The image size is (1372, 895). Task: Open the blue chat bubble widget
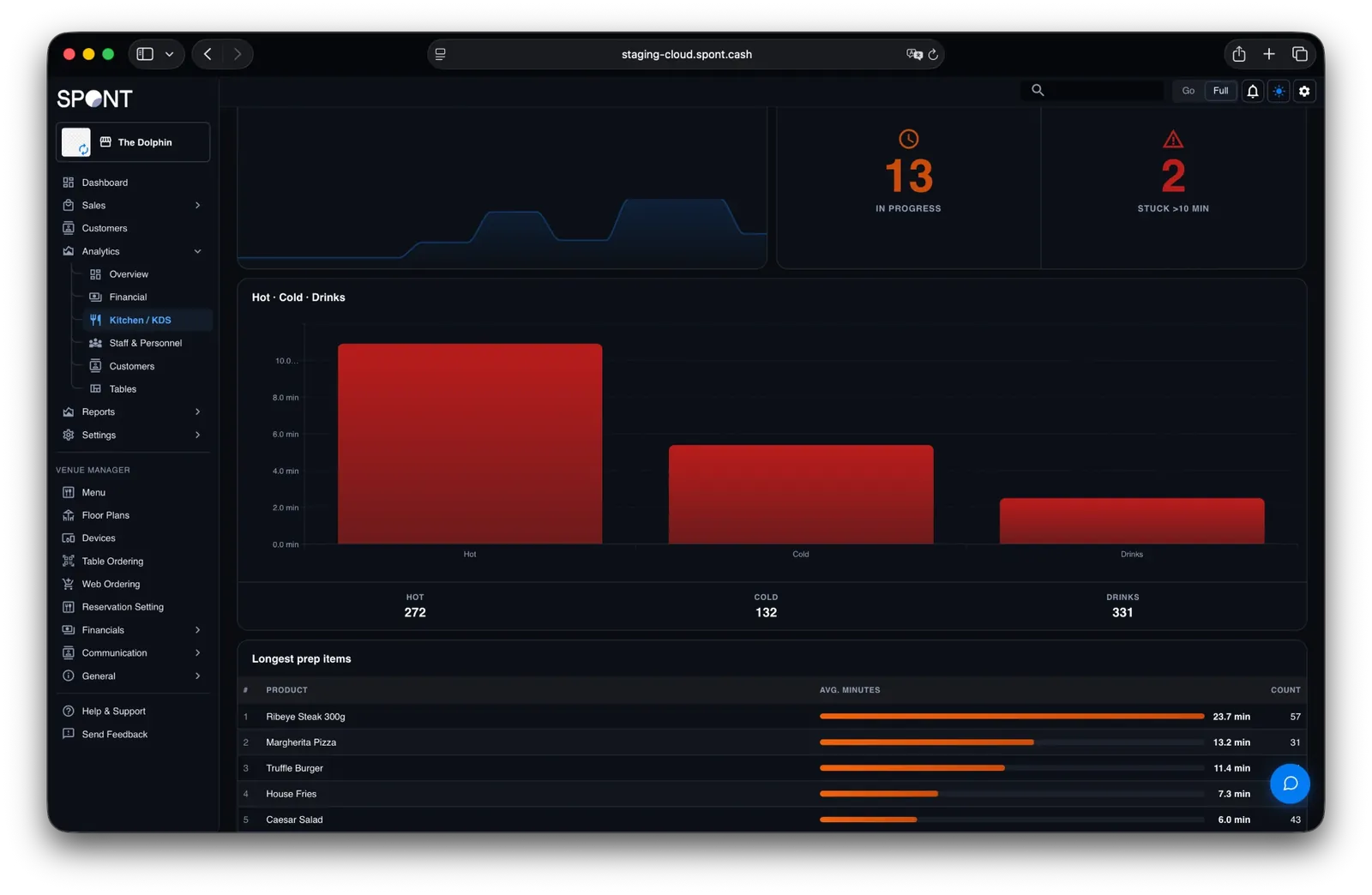[x=1290, y=784]
